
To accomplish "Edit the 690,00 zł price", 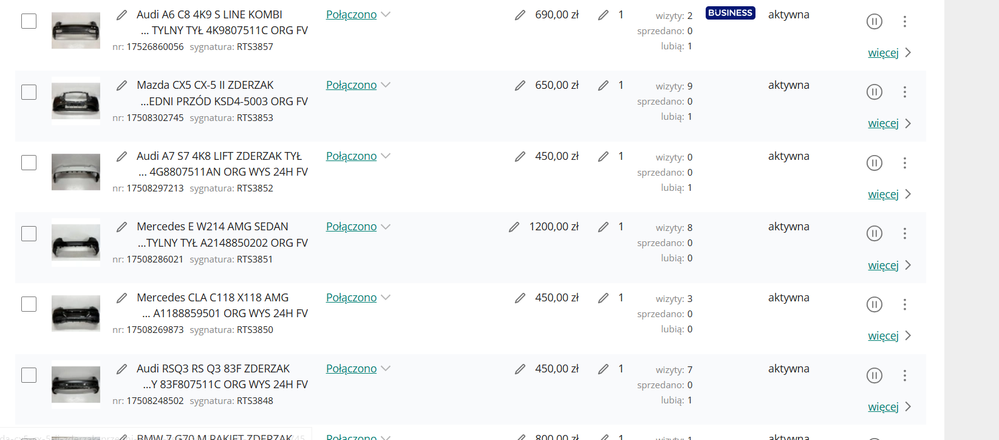I will tap(520, 15).
